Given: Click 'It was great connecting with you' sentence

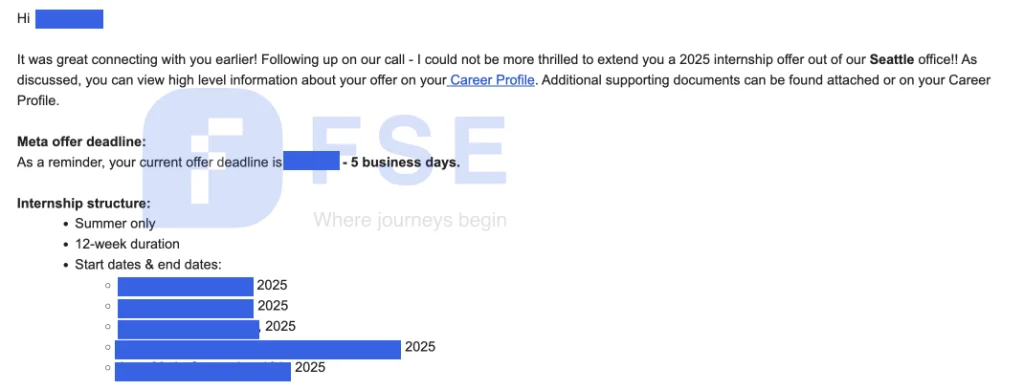Looking at the screenshot, I should [133, 59].
